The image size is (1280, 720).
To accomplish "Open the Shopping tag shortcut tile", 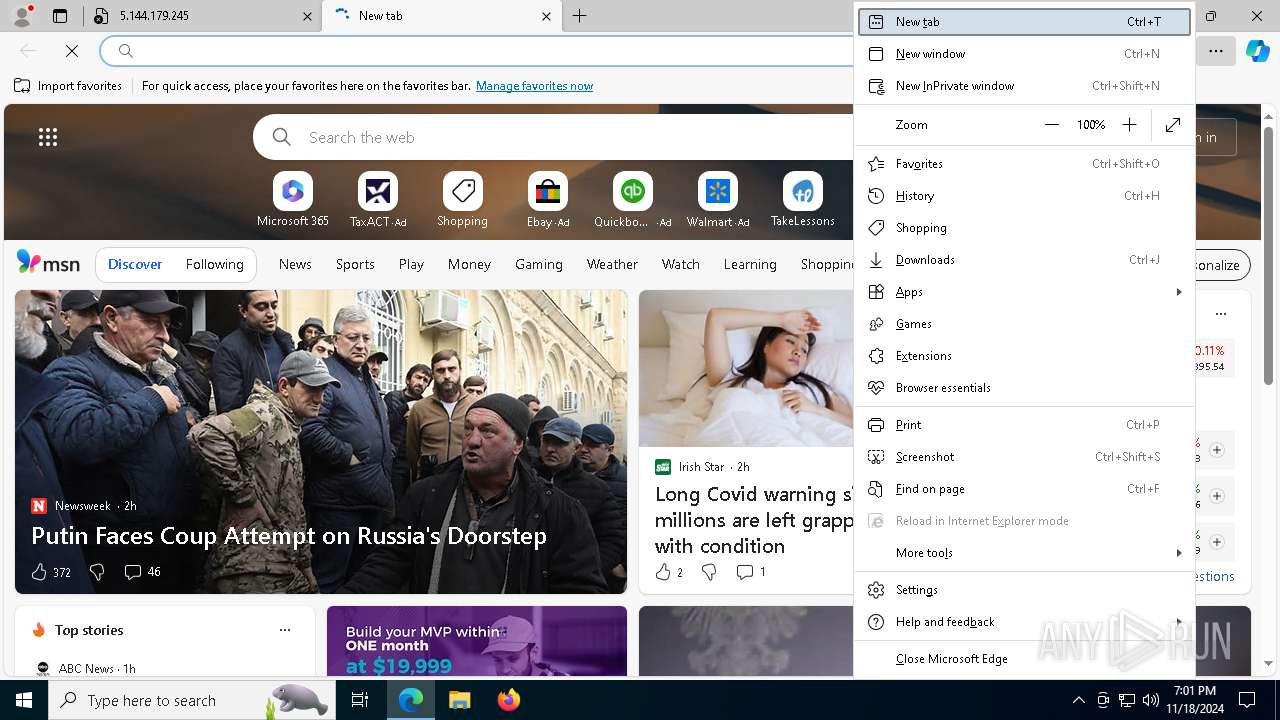I will tap(462, 200).
